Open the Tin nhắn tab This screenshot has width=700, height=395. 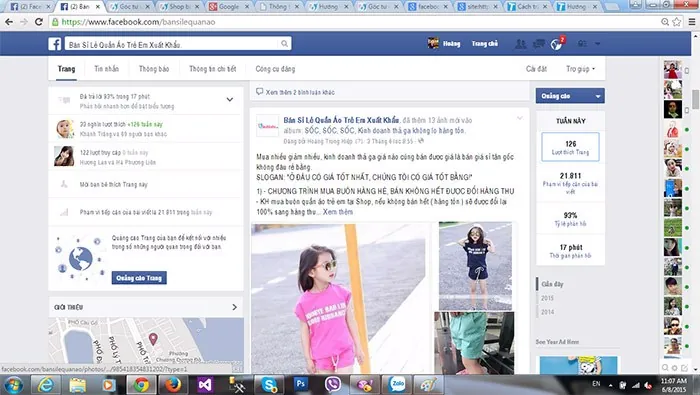[x=106, y=69]
